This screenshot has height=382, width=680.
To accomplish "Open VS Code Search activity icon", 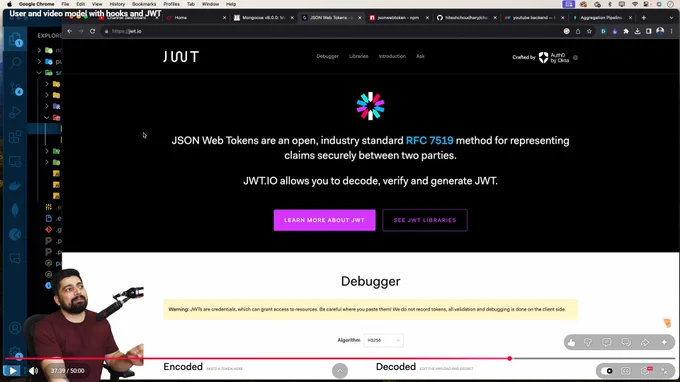I will coord(15,63).
